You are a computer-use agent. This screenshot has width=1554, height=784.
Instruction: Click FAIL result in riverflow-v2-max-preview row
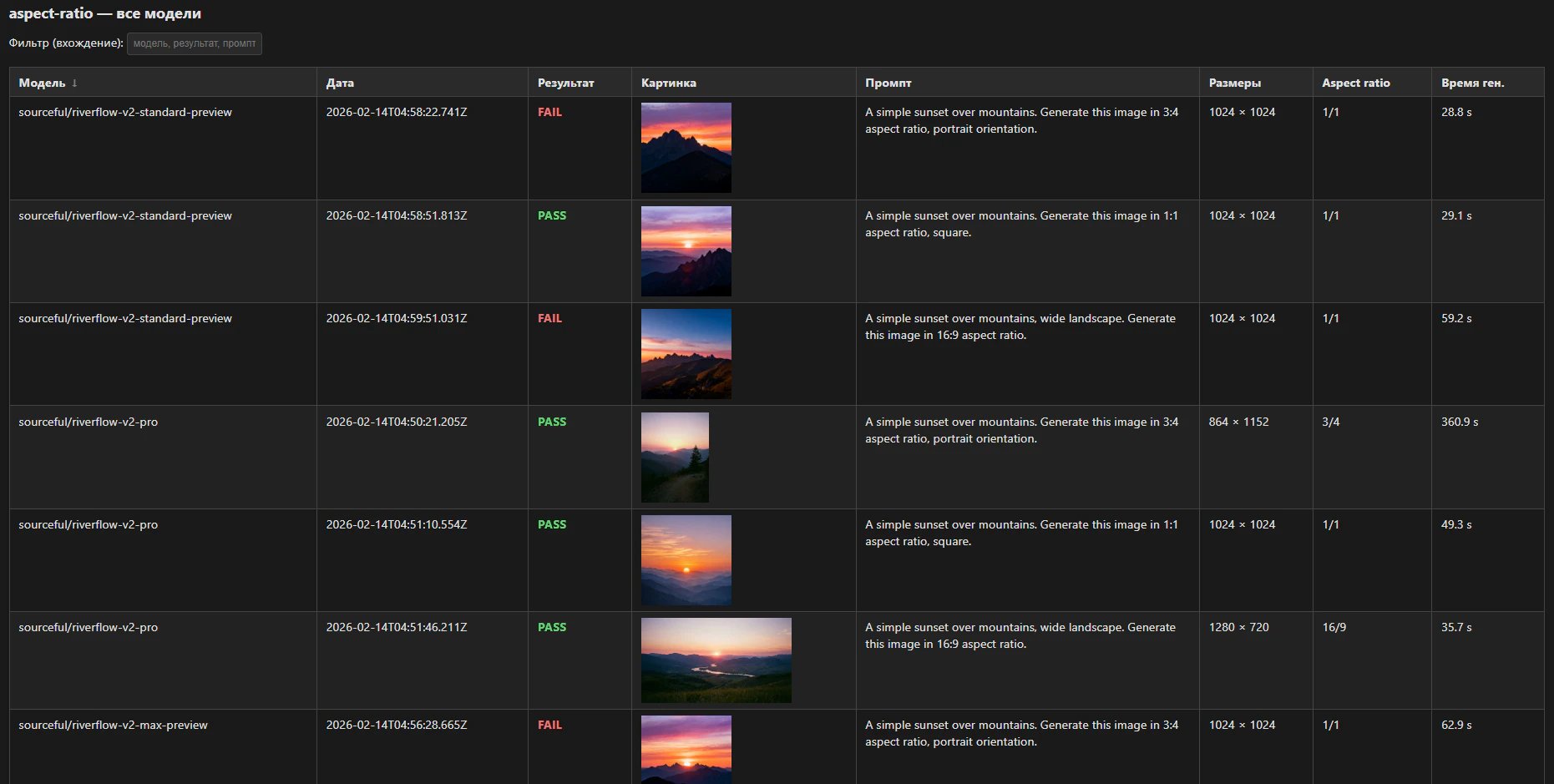(549, 725)
